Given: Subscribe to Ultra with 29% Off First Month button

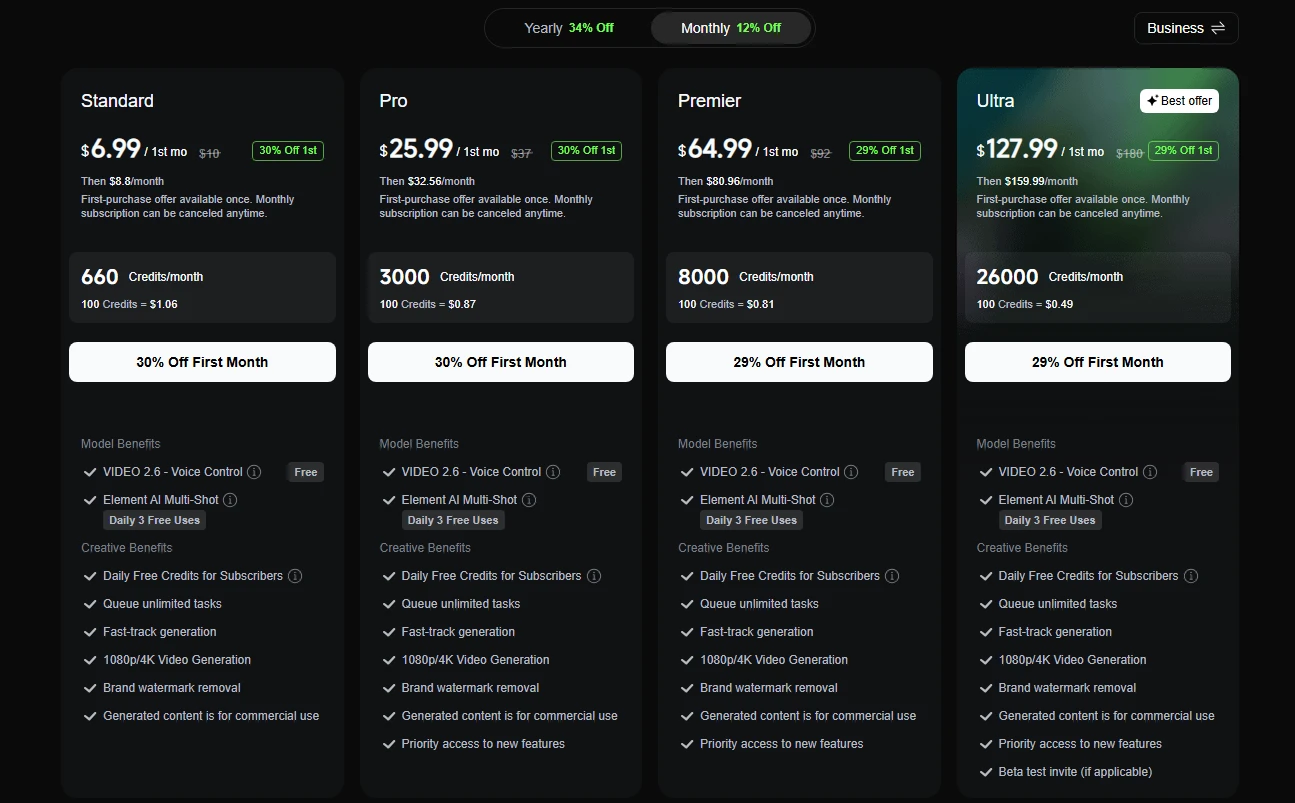Looking at the screenshot, I should point(1098,362).
